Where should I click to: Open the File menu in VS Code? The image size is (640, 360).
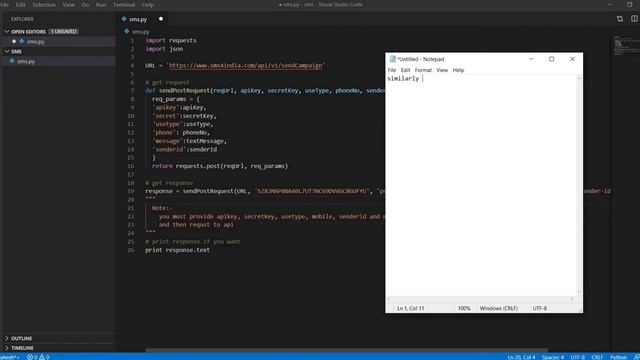coord(4,5)
